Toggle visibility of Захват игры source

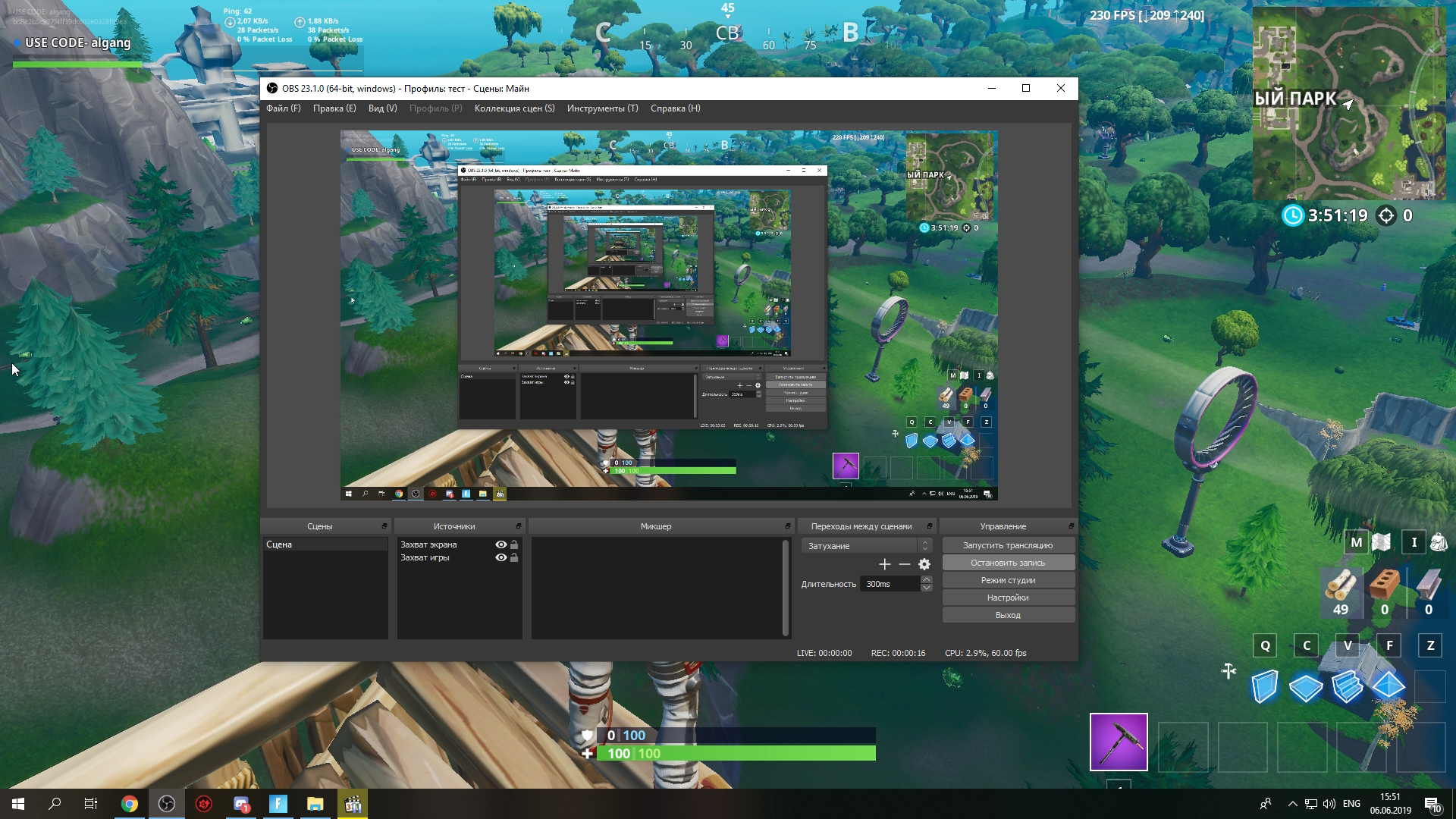pos(500,557)
